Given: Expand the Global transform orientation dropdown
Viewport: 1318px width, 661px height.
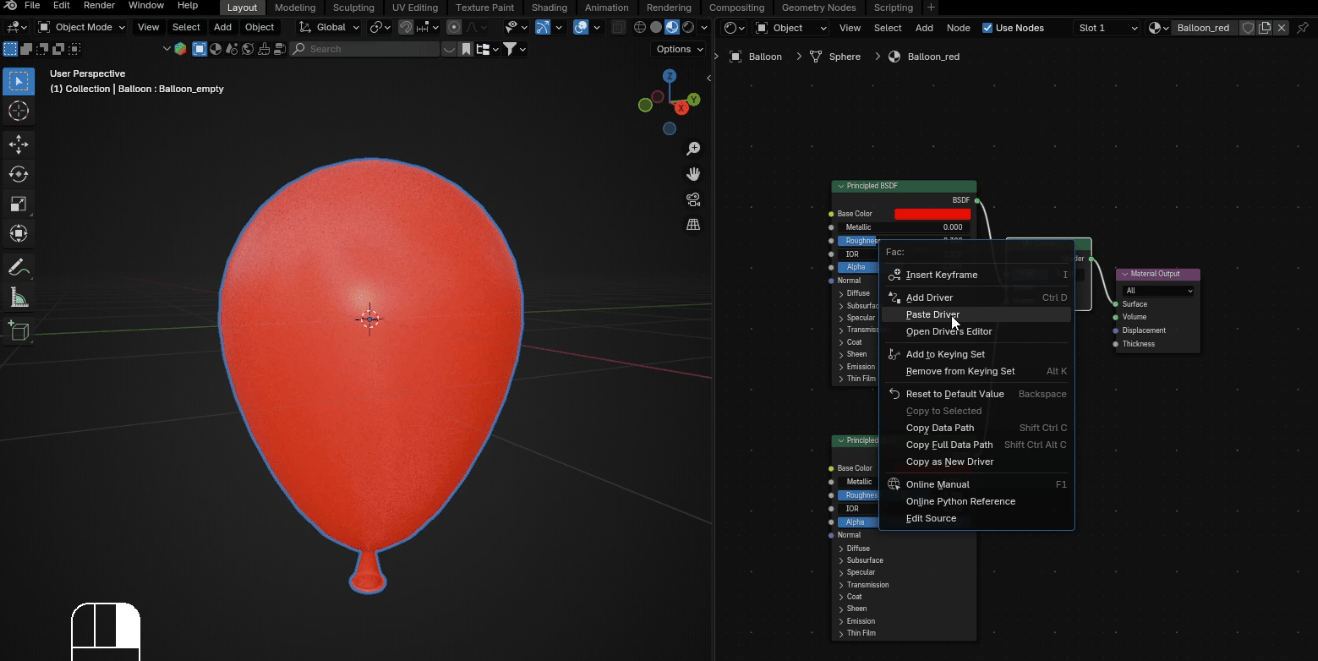Looking at the screenshot, I should coord(329,27).
